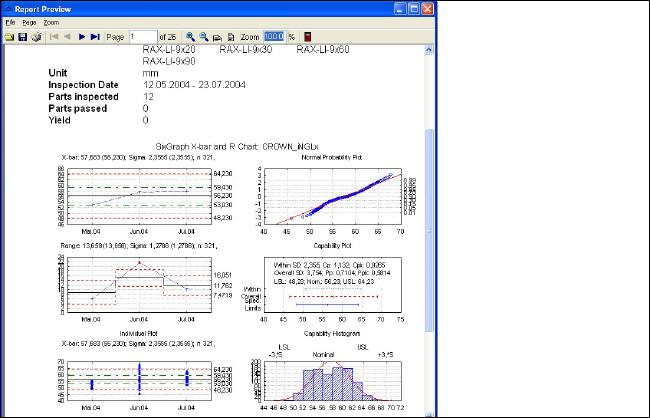Click the vertical scrollbar up arrow

pos(430,49)
